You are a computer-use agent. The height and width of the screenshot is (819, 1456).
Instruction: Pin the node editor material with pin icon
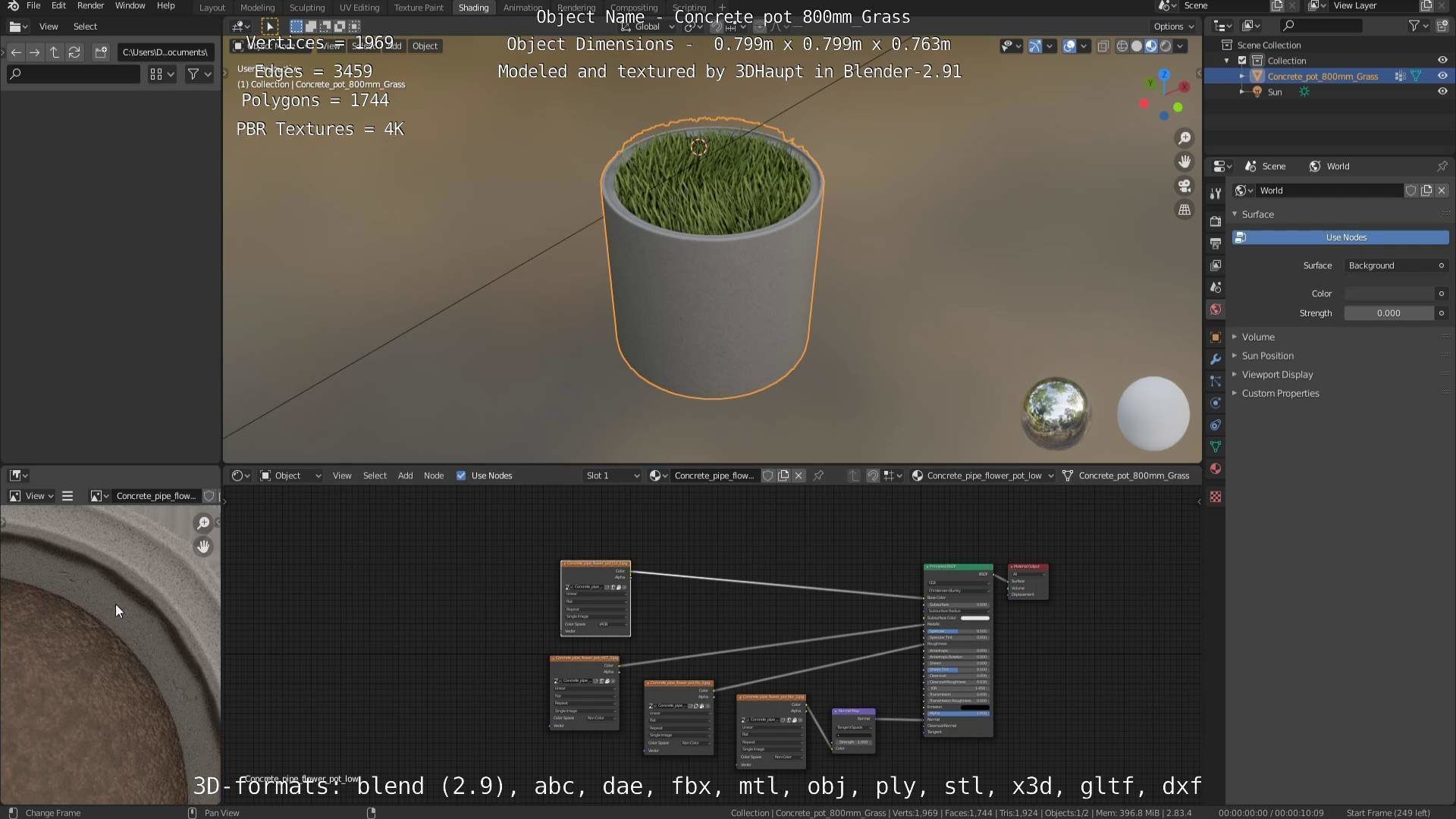818,475
